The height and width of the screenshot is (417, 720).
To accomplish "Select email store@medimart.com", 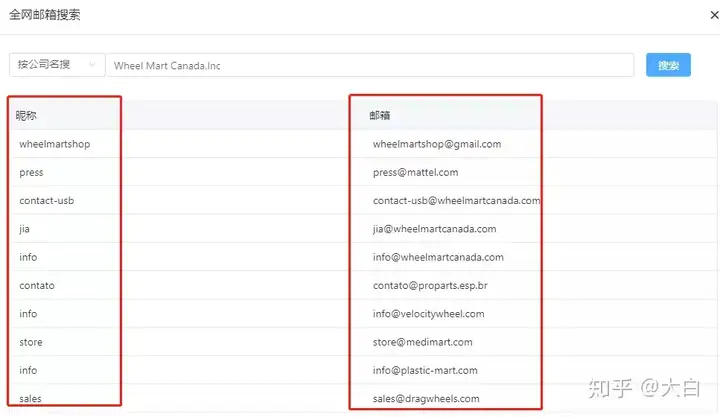I will tap(422, 342).
